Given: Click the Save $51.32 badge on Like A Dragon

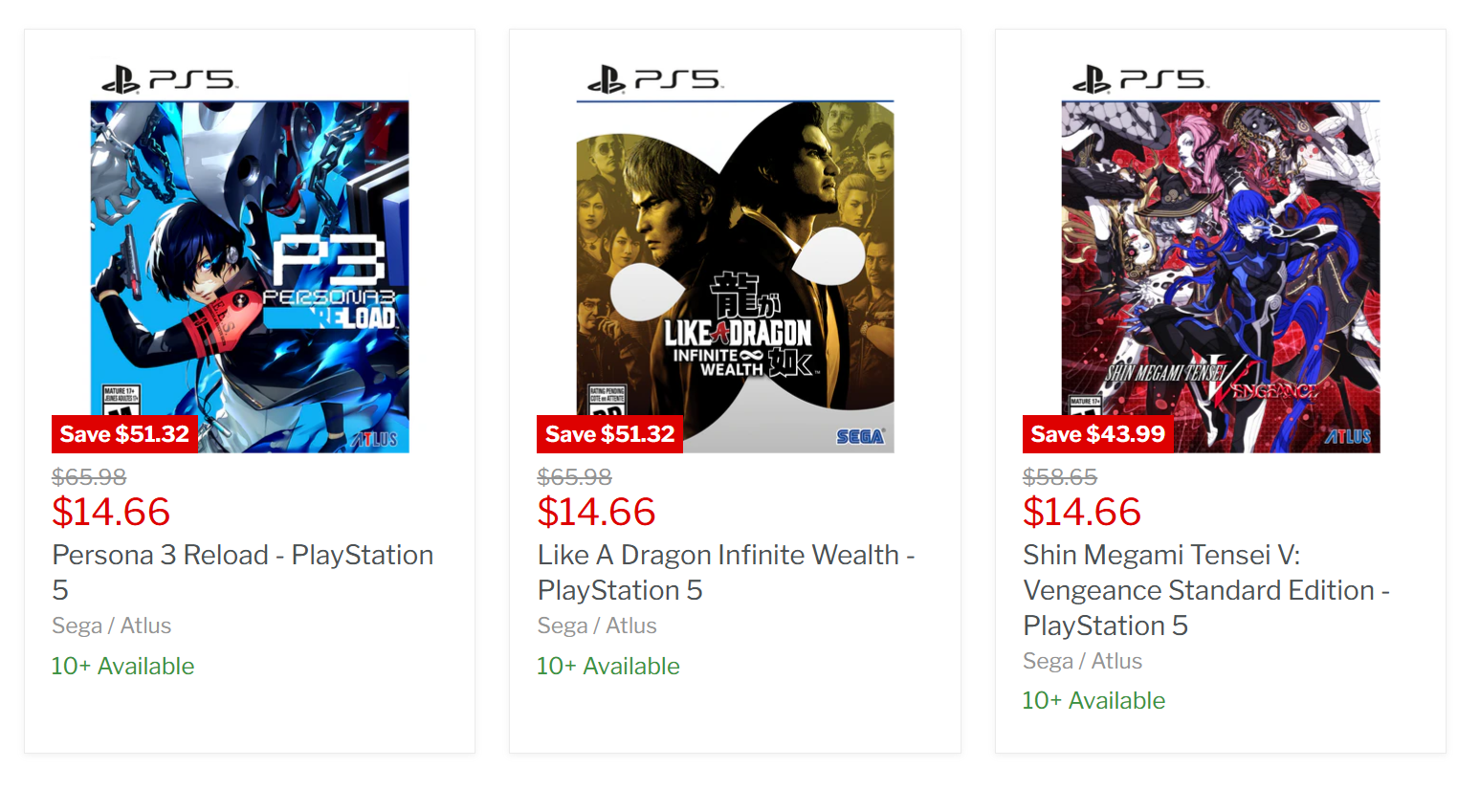Looking at the screenshot, I should click(609, 434).
